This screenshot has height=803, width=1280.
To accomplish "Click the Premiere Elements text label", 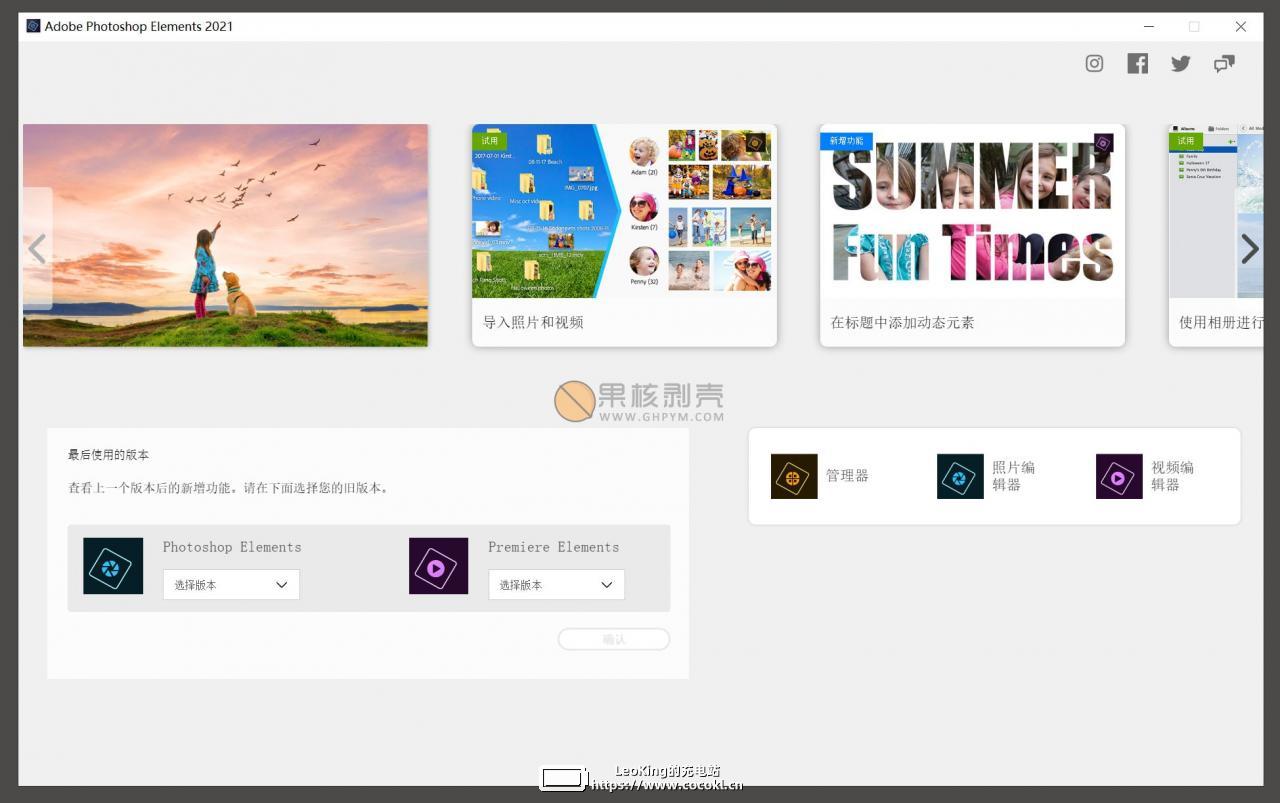I will (x=553, y=547).
